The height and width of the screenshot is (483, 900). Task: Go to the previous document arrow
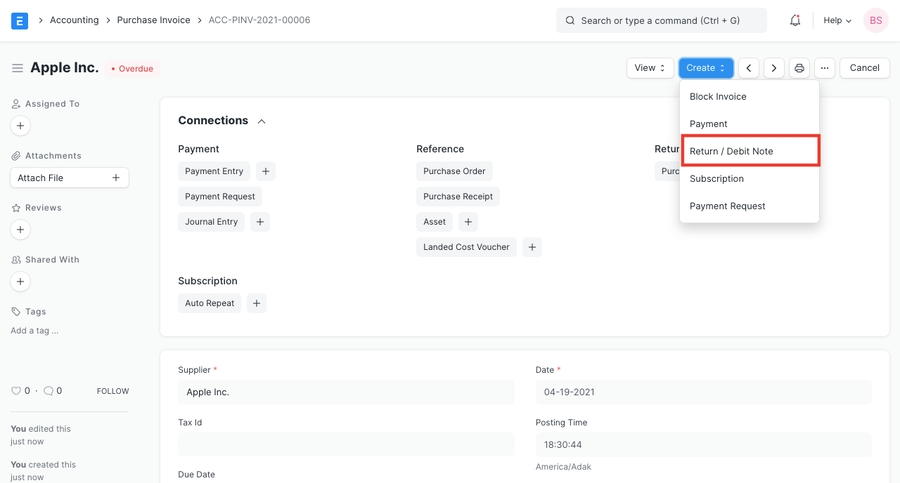point(749,68)
